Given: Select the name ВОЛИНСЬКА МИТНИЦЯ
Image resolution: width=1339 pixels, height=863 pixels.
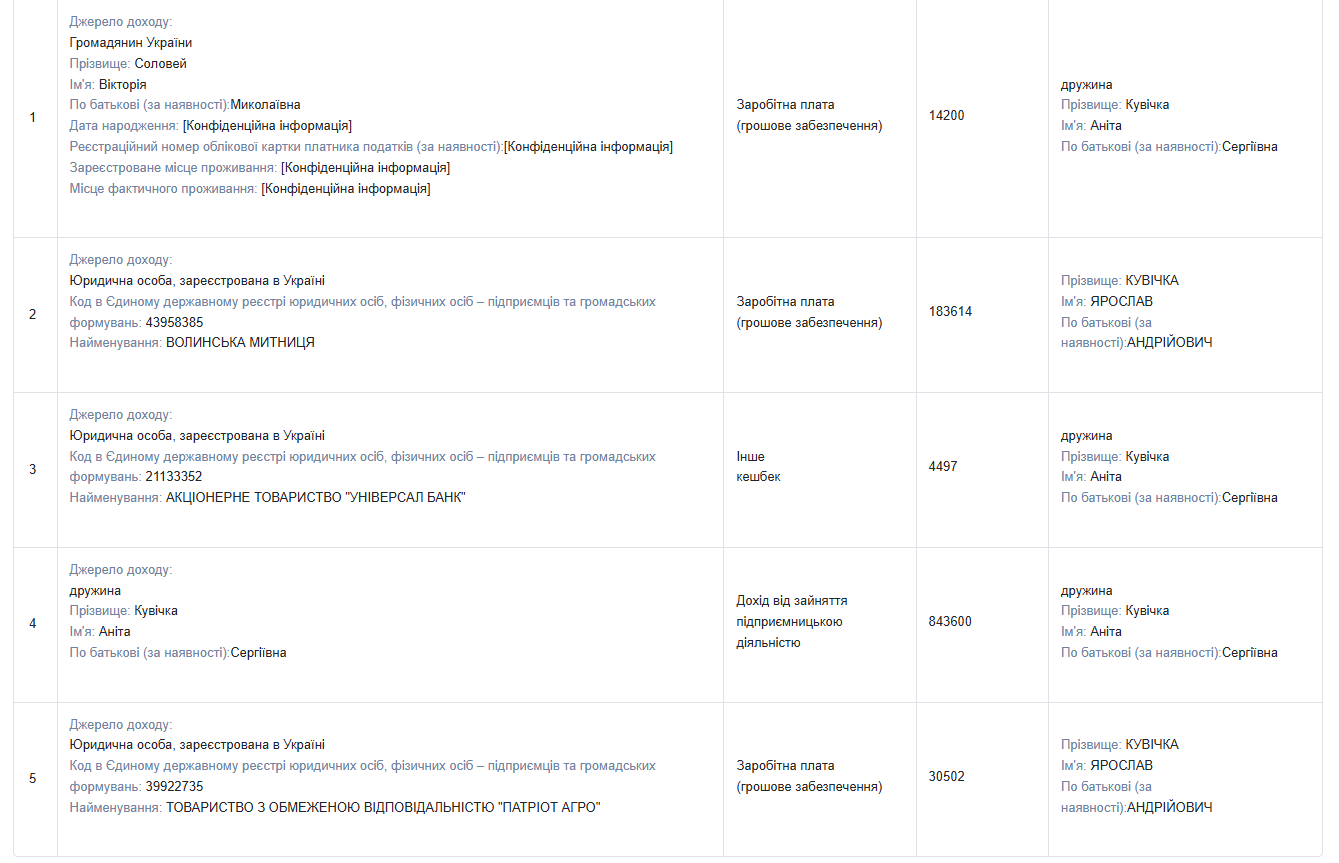Looking at the screenshot, I should [240, 343].
